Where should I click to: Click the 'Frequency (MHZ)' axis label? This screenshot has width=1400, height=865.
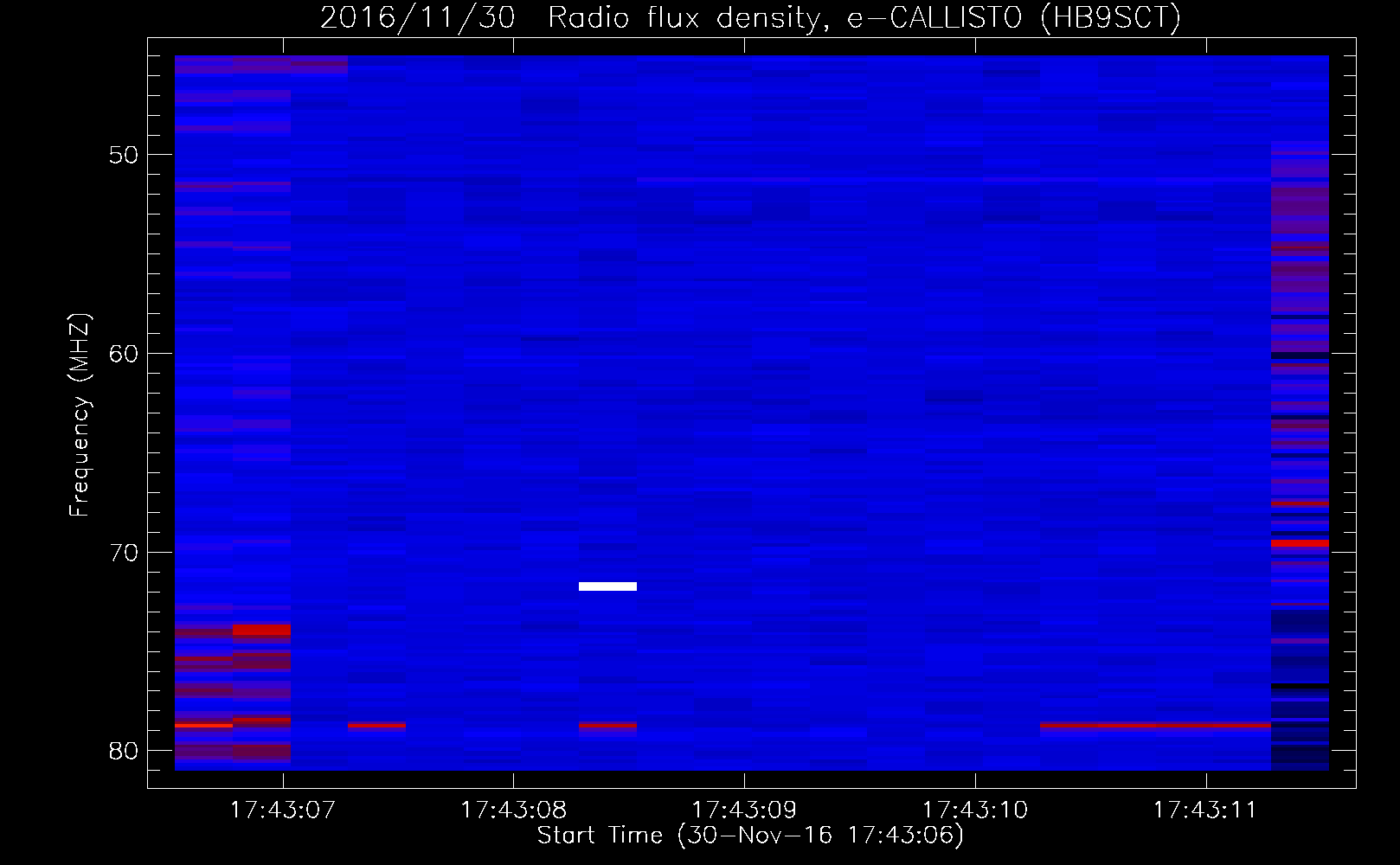80,415
